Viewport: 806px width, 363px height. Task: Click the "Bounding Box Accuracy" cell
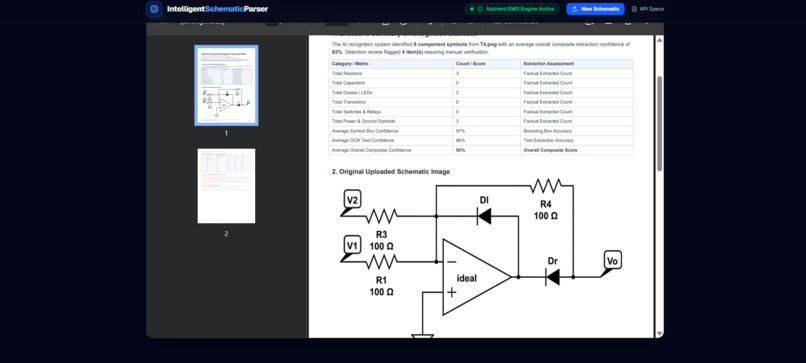click(577, 131)
